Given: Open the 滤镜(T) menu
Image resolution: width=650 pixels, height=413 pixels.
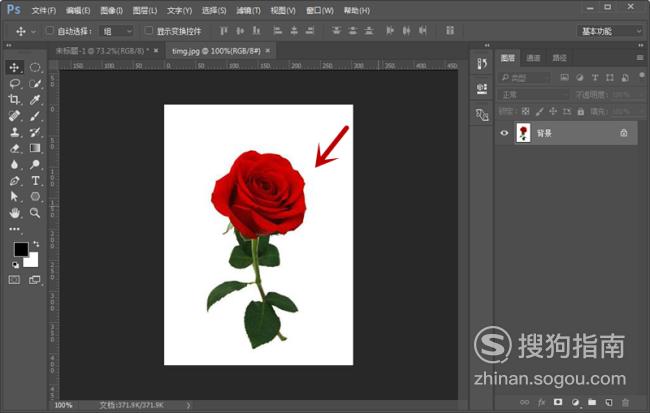Looking at the screenshot, I should 248,10.
